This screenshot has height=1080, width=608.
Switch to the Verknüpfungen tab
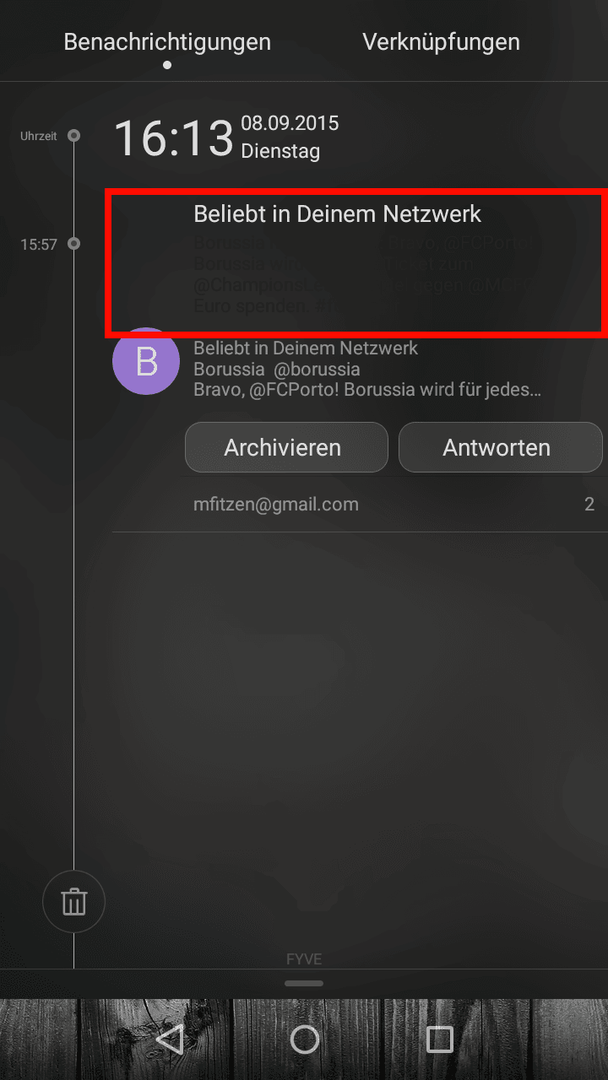point(441,42)
